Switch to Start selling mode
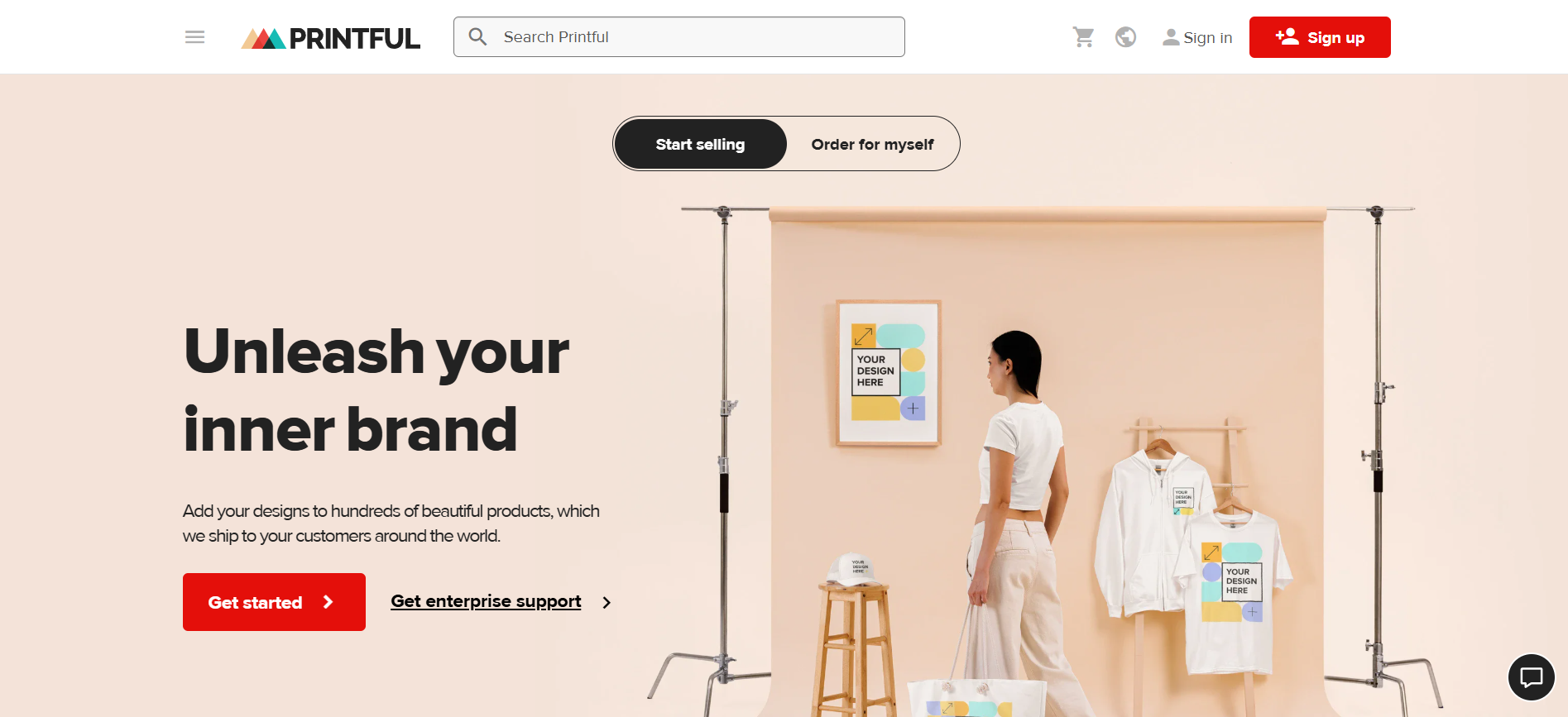The width and height of the screenshot is (1568, 717). tap(700, 144)
